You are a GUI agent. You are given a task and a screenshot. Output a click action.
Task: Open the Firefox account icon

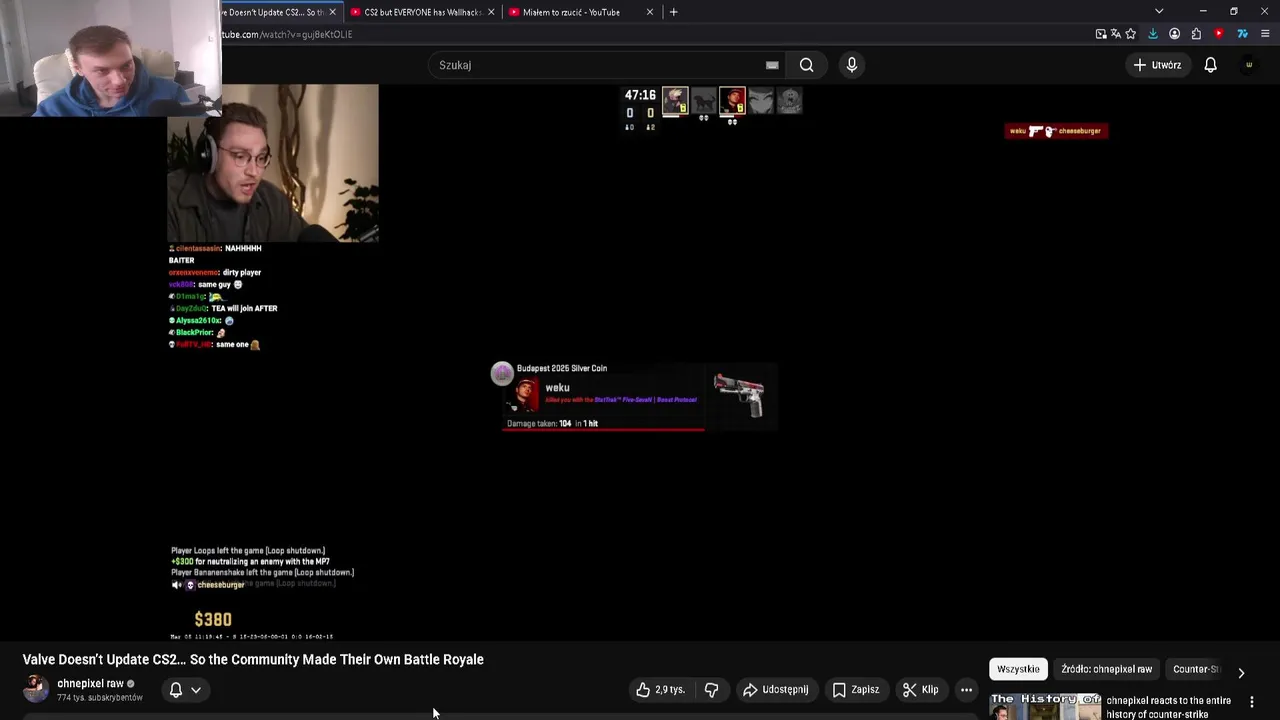point(1174,34)
